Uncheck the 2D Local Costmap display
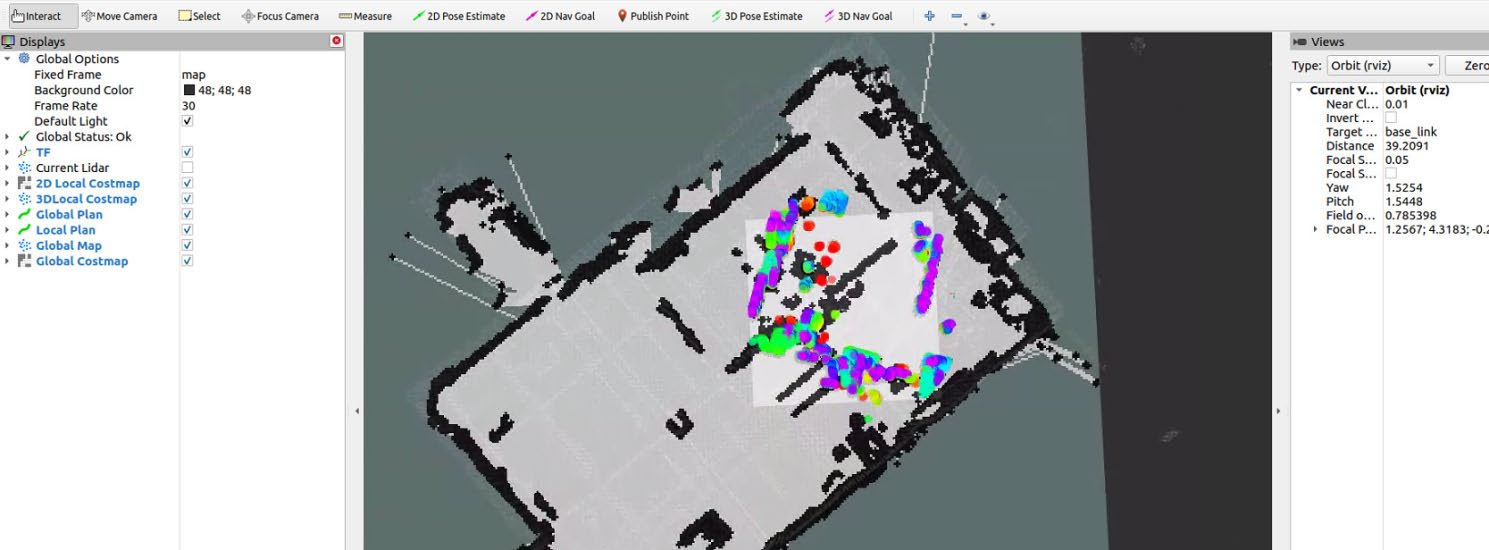Screen dimensions: 1489x550 (187, 183)
